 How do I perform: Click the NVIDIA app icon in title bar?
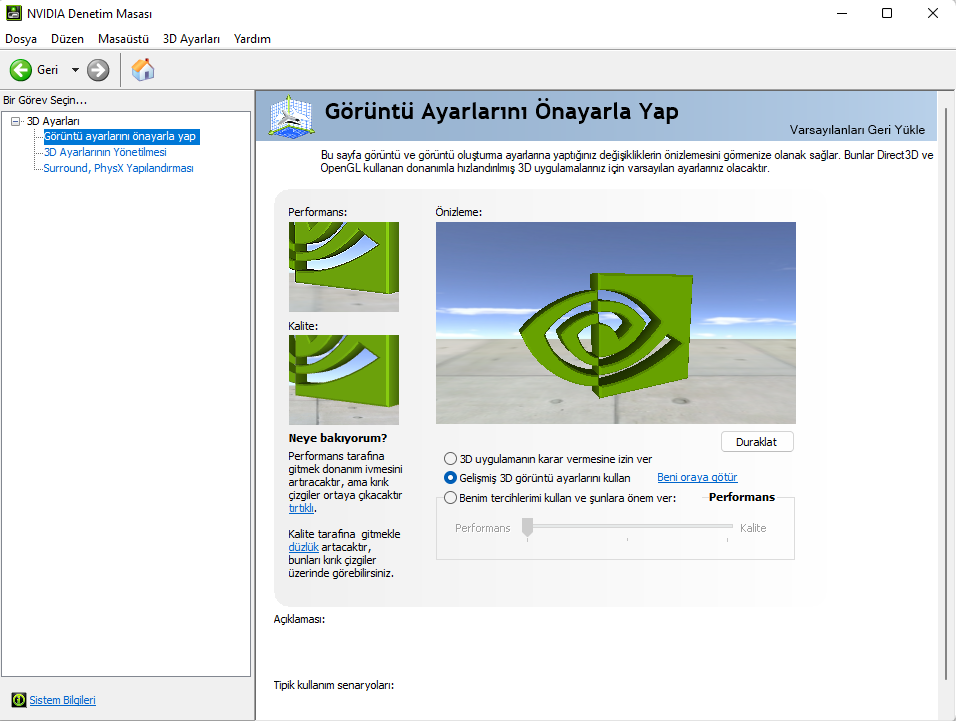coord(13,13)
